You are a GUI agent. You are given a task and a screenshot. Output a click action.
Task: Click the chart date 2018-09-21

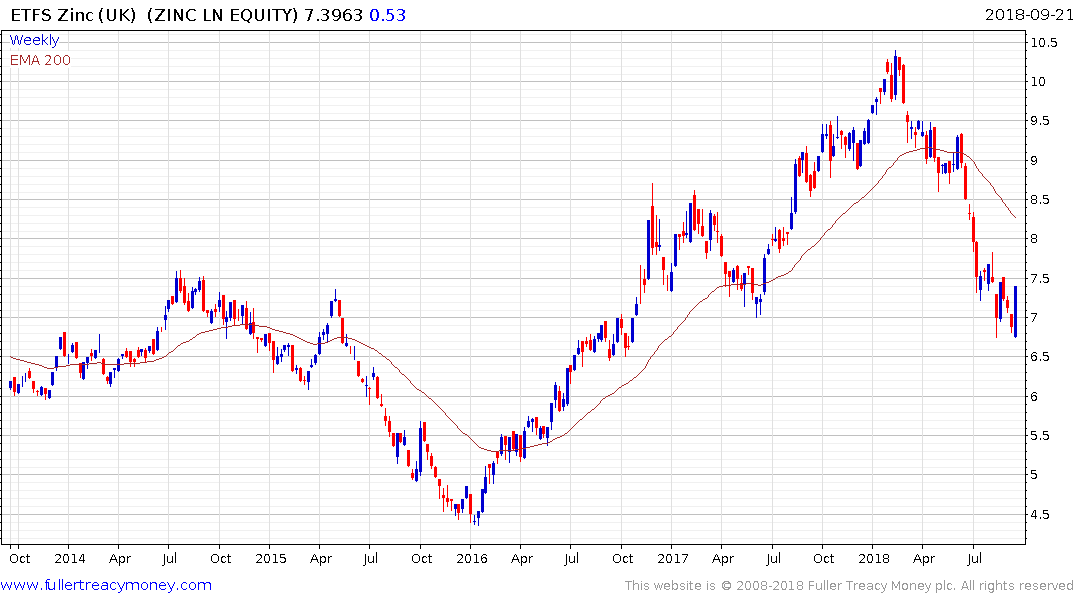click(1029, 15)
